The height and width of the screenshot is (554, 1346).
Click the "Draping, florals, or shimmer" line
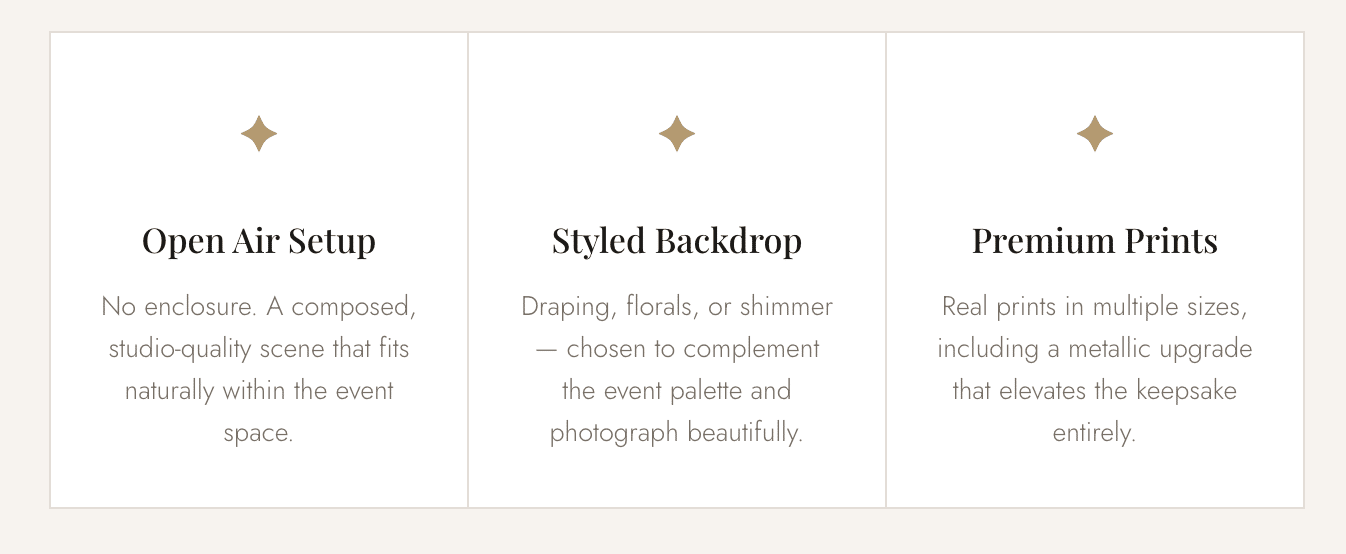[x=677, y=307]
